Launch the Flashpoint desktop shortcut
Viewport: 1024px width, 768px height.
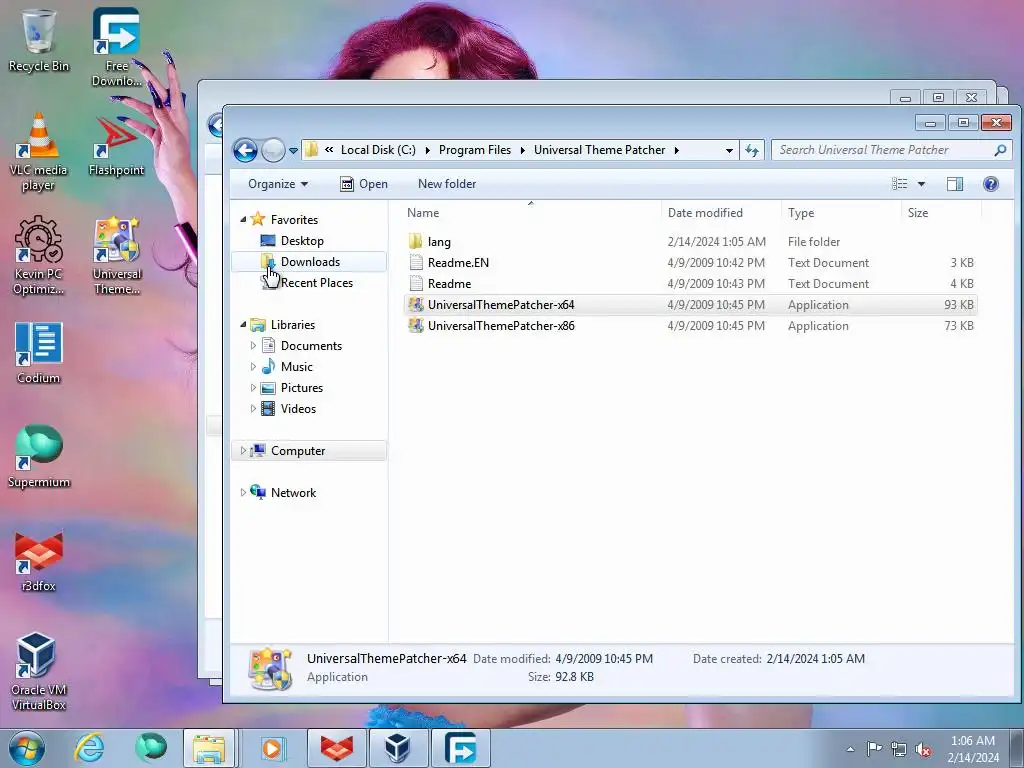click(116, 145)
